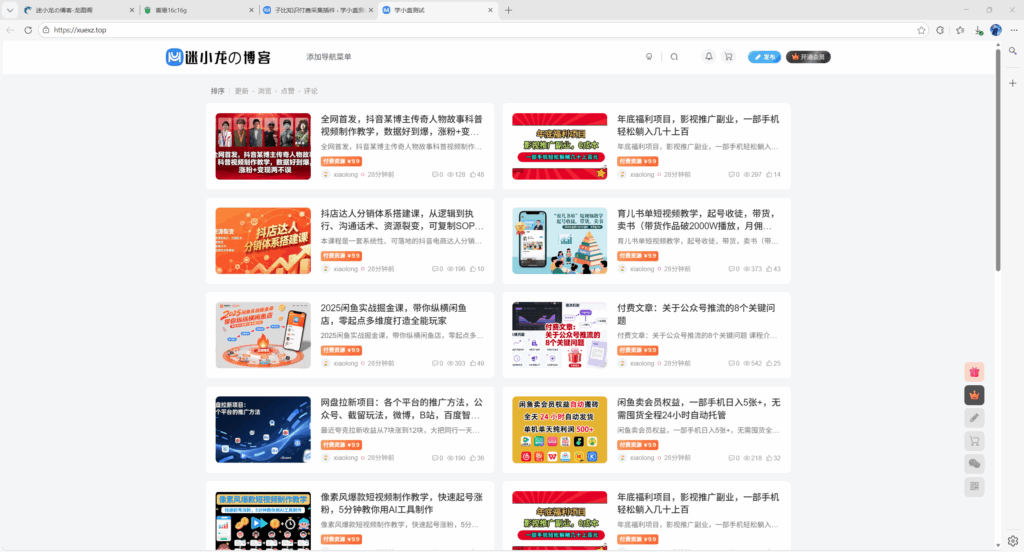Open the 抖店达人 orange thumbnail
The image size is (1024, 552).
pyautogui.click(x=263, y=240)
